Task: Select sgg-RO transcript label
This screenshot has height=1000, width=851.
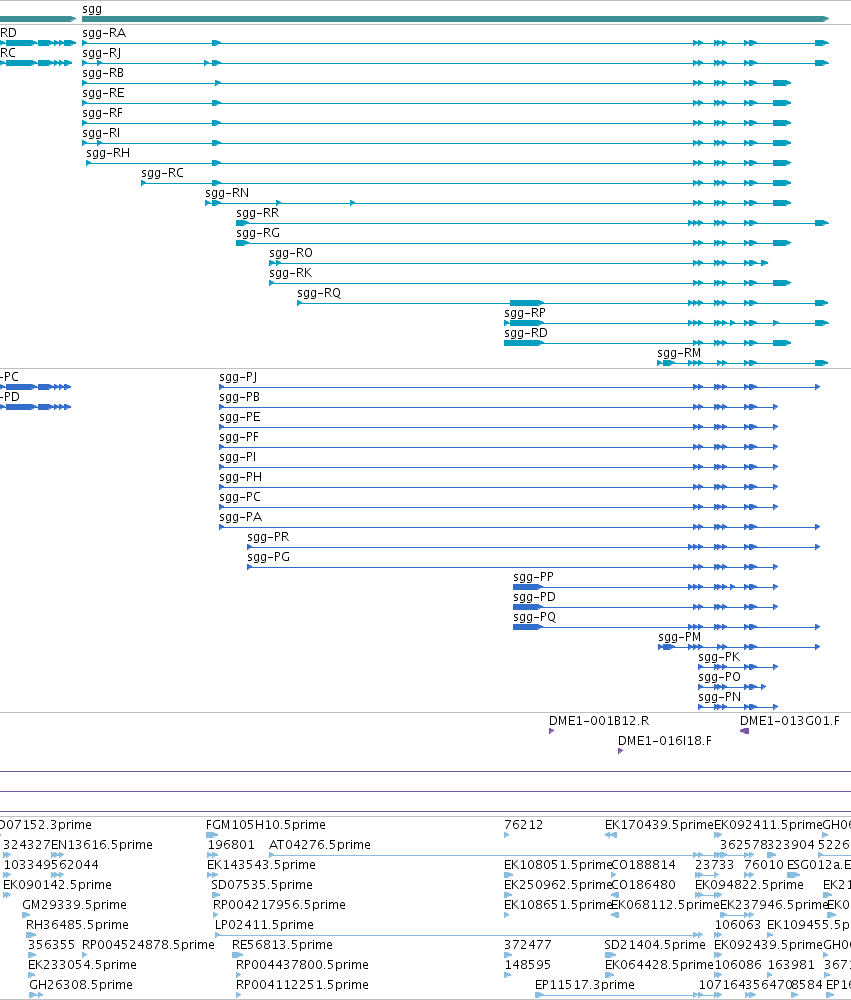Action: (x=291, y=253)
